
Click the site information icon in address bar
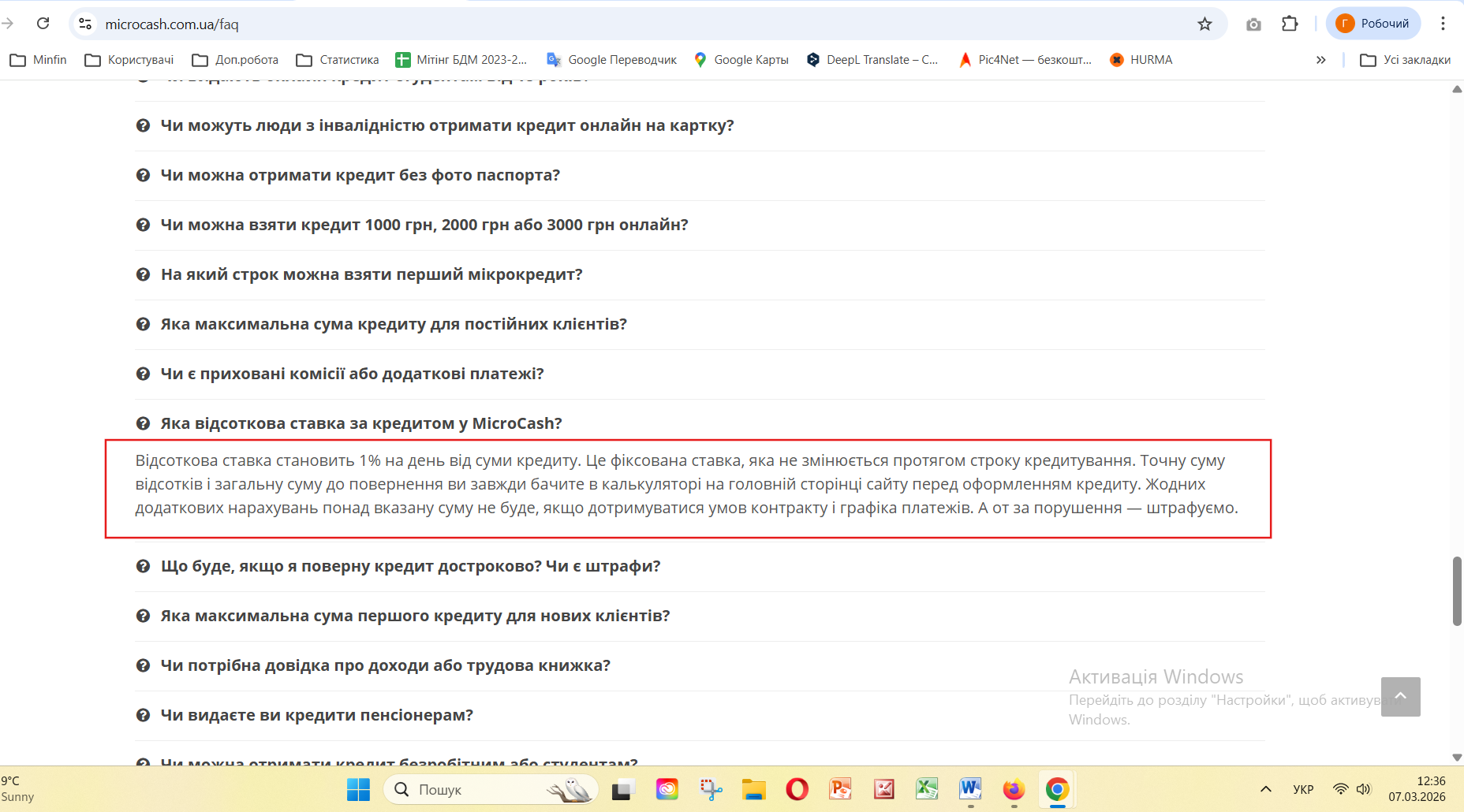(85, 24)
